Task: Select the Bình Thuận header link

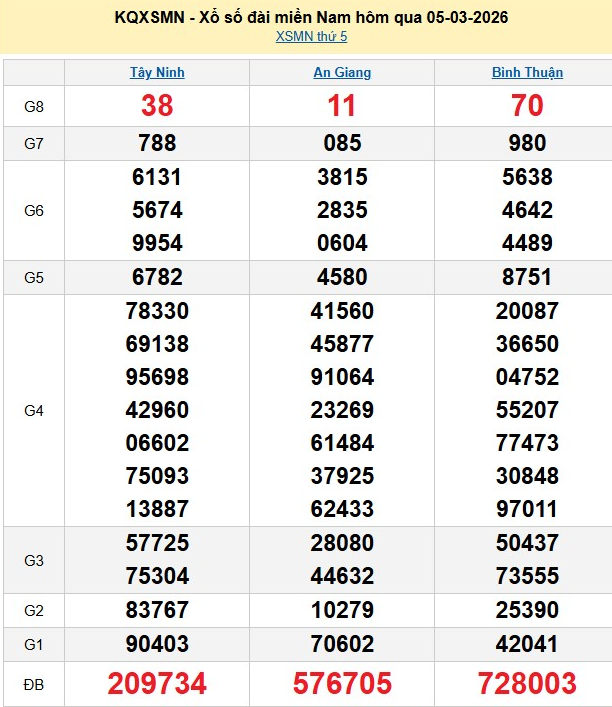Action: [x=527, y=73]
